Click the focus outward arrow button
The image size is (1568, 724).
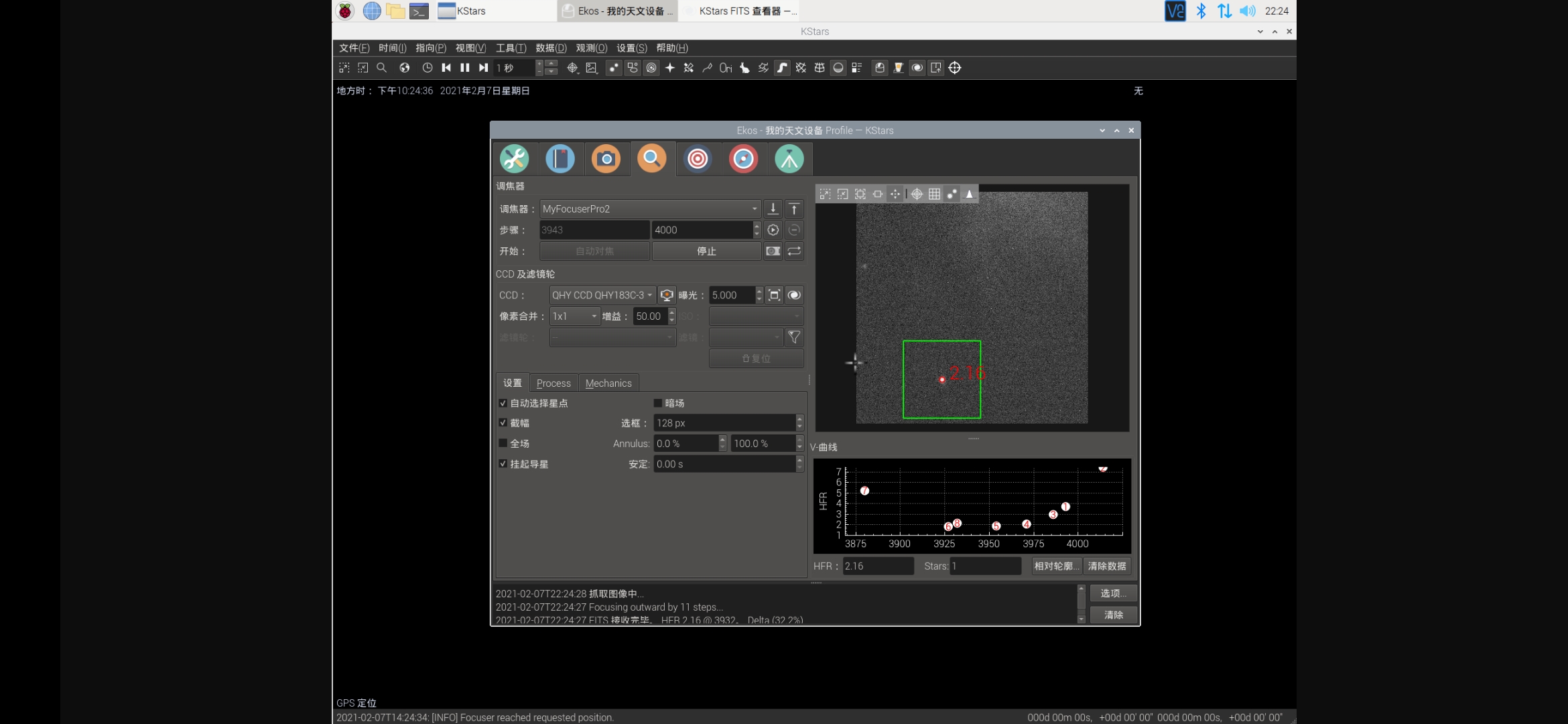(794, 208)
